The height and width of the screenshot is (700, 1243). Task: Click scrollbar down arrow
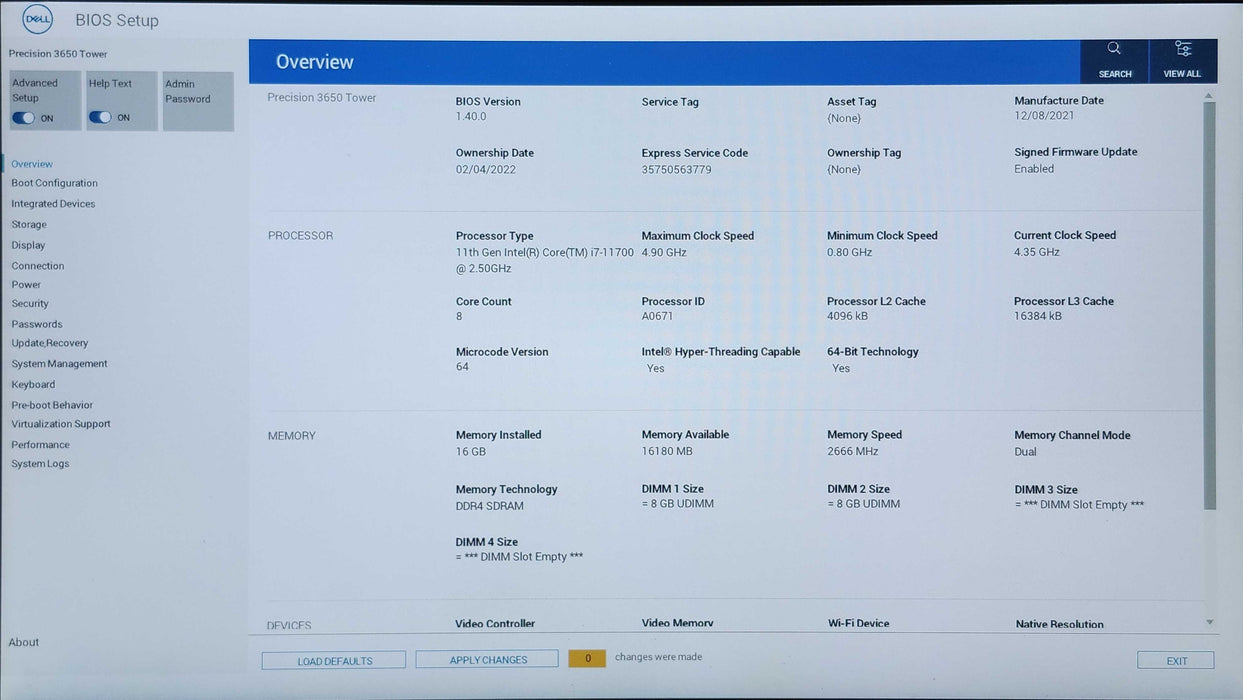coord(1209,622)
